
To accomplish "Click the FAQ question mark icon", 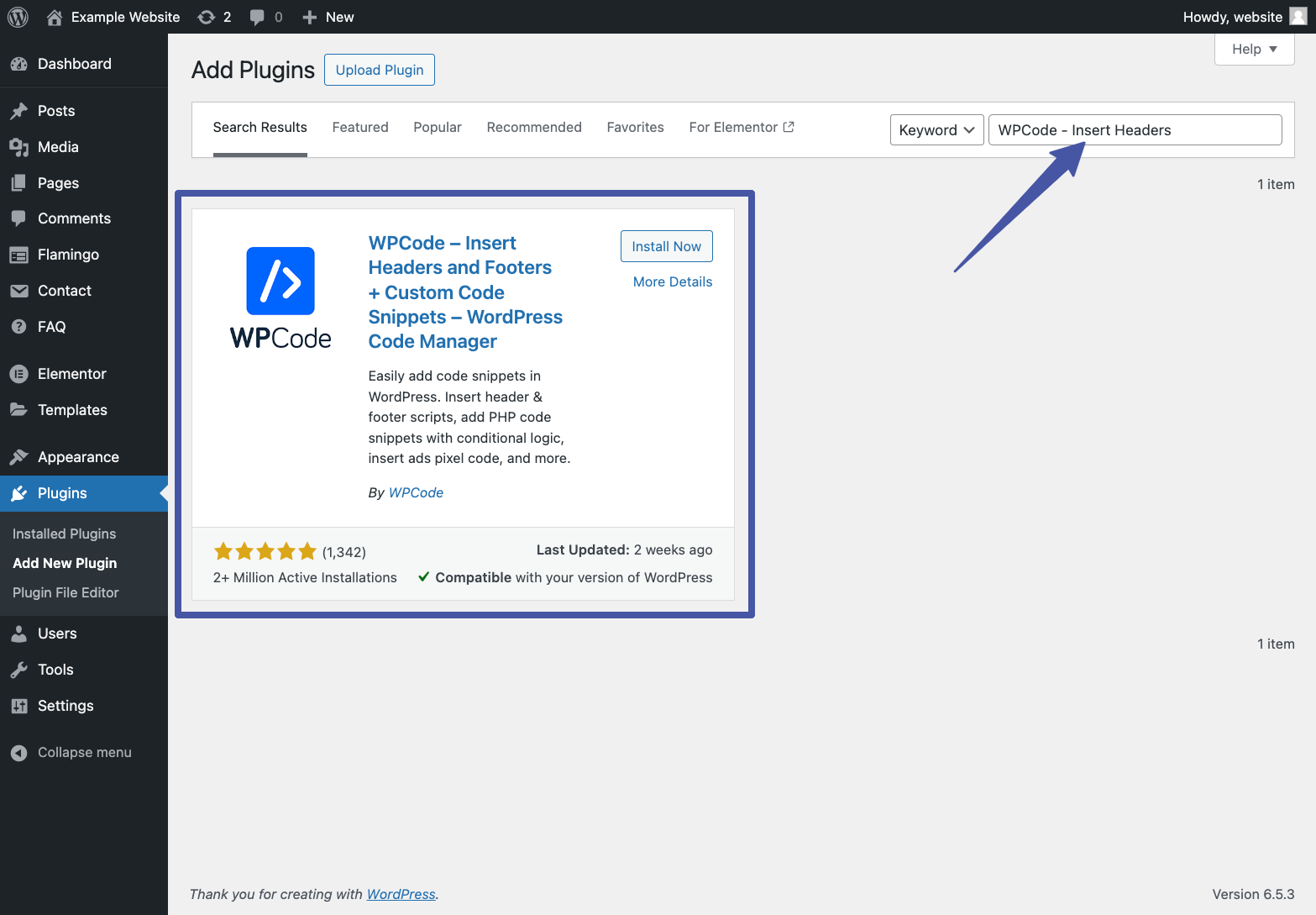I will [x=19, y=327].
